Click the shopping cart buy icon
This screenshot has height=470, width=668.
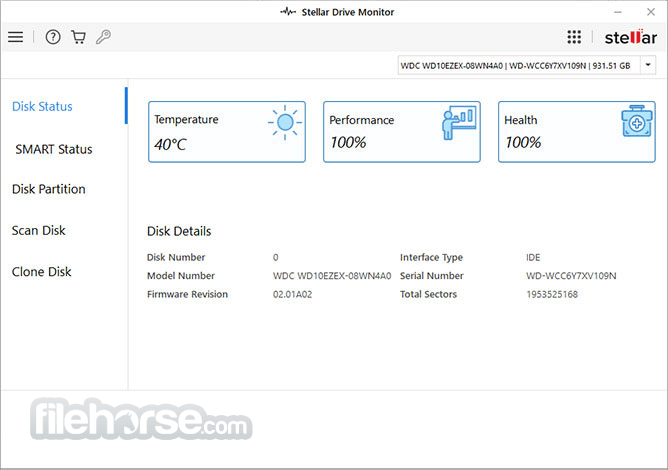pos(78,37)
